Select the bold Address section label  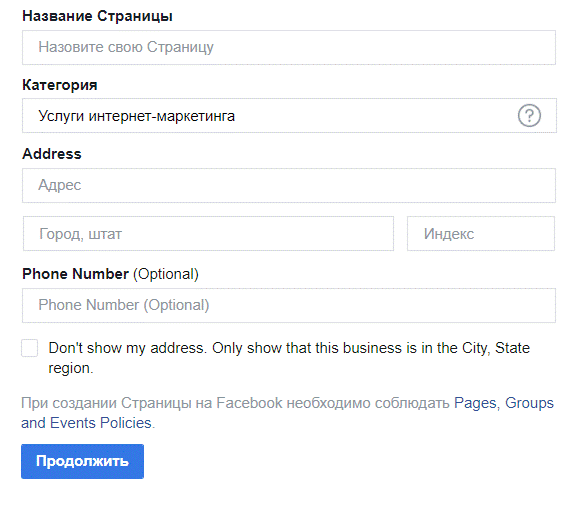click(x=52, y=154)
